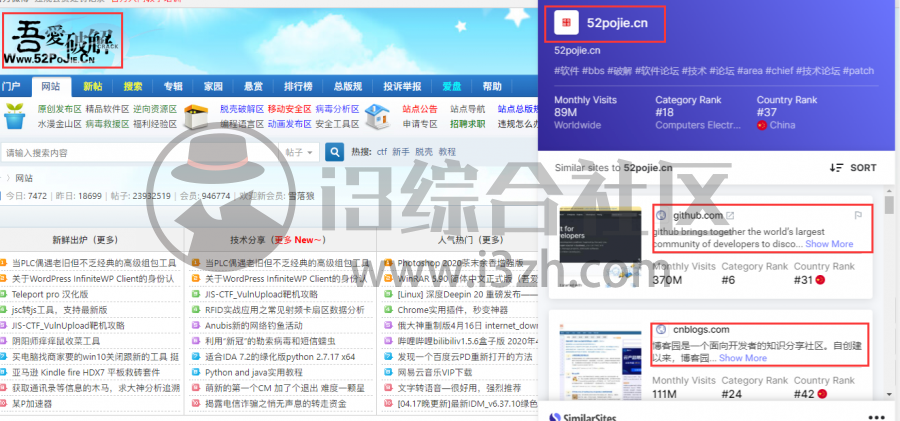Open the 站点公告 link

(x=420, y=109)
